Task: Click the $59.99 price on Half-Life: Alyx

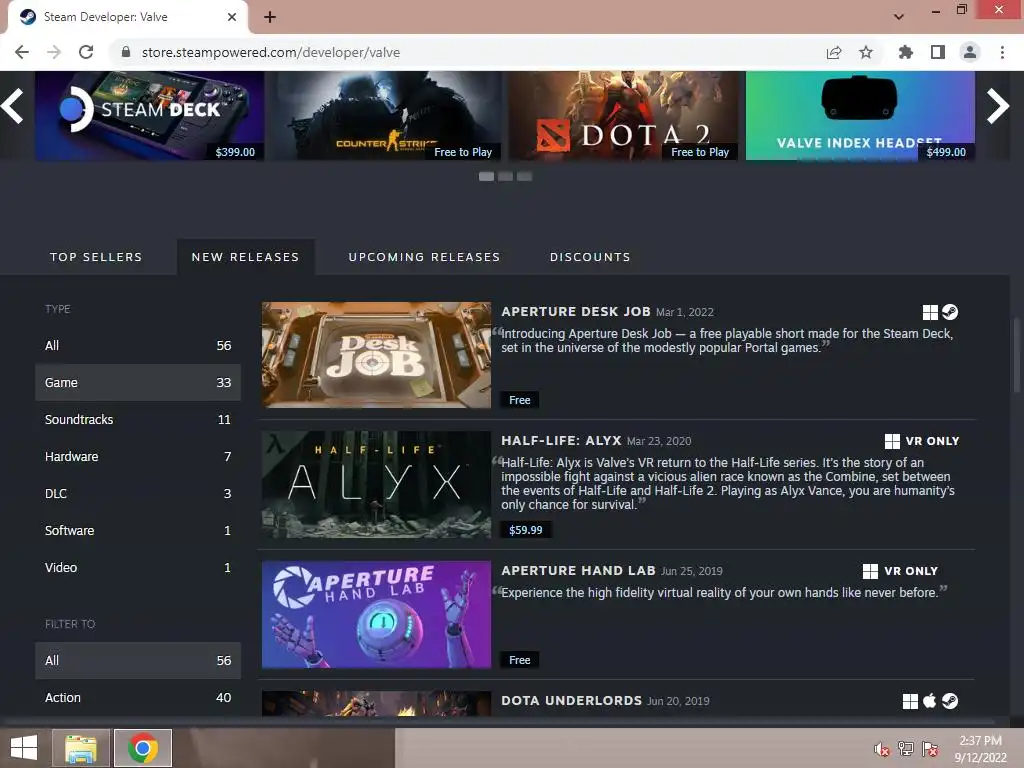Action: pyautogui.click(x=526, y=530)
